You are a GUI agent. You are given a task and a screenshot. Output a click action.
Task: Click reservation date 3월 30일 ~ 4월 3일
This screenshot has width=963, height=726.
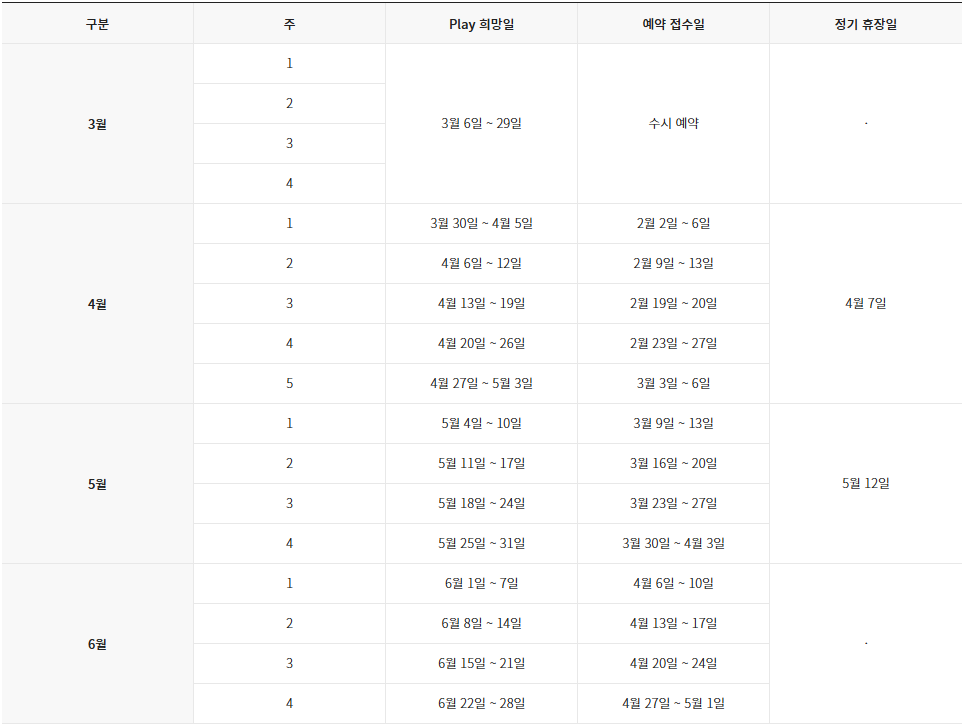(673, 544)
